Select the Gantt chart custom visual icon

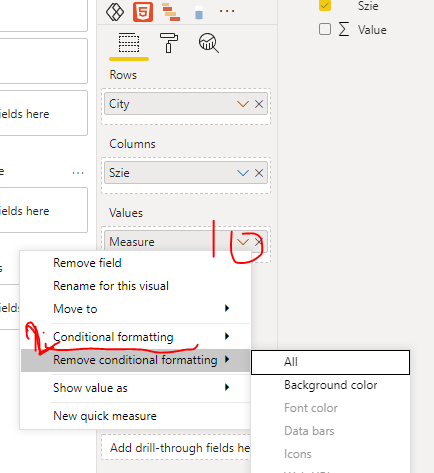coord(171,12)
